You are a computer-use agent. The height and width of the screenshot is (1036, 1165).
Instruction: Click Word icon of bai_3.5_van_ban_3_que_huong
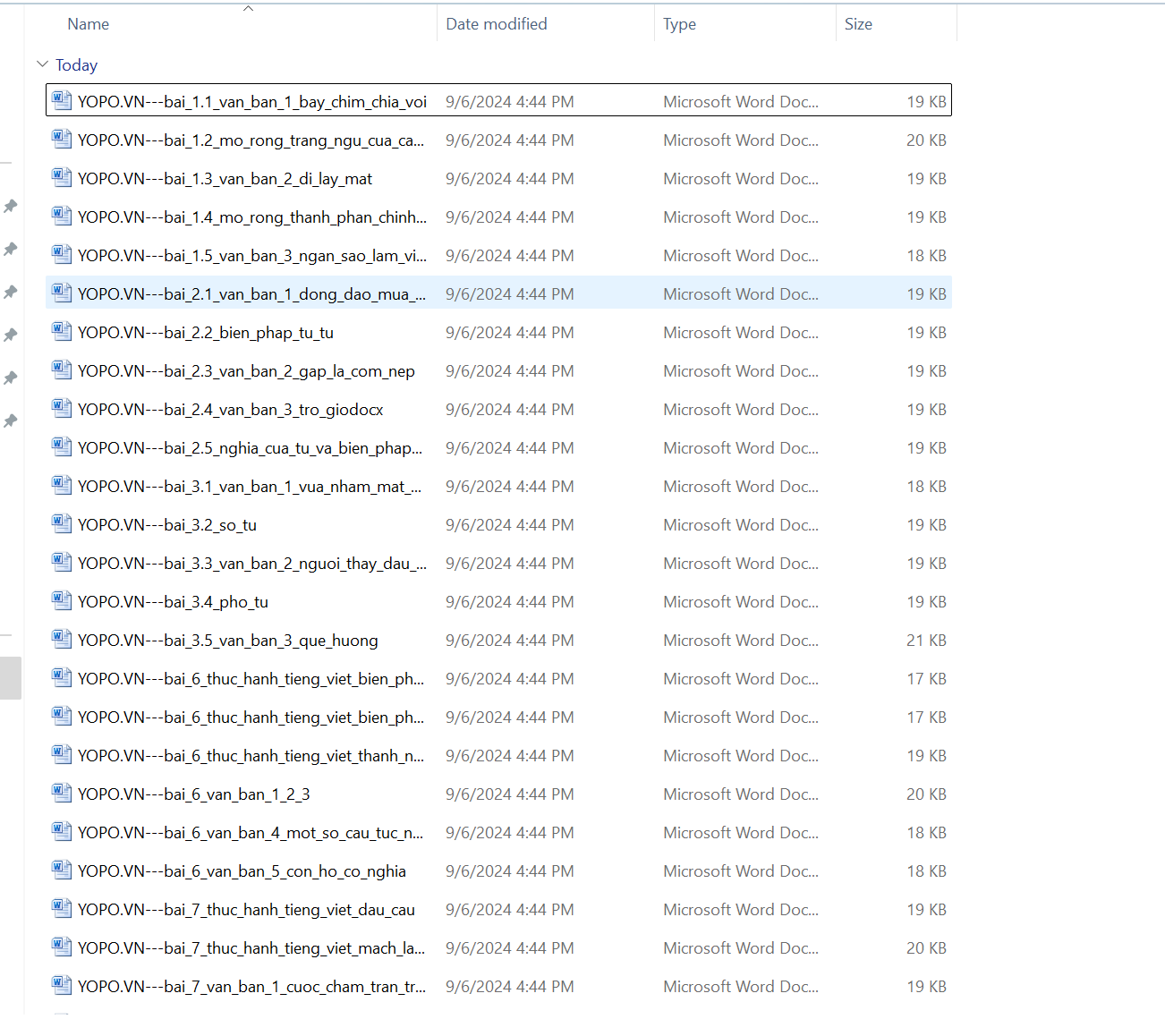pyautogui.click(x=62, y=639)
